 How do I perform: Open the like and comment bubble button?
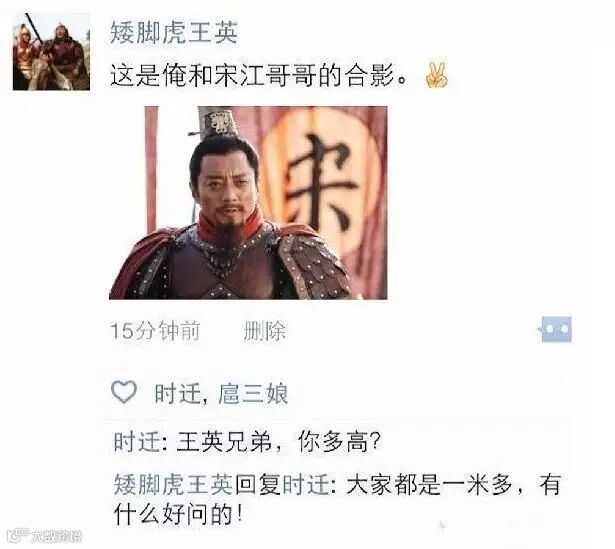(555, 329)
